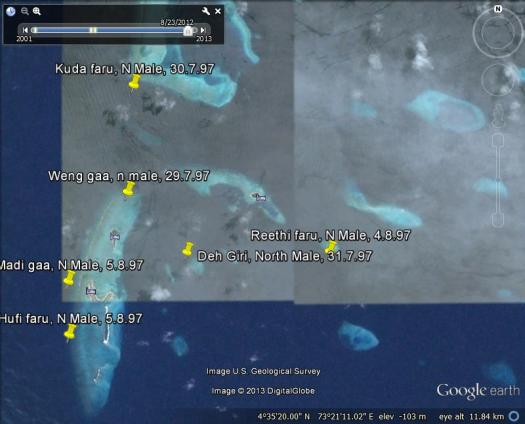
Task: Click the label 'Reethi faru, N Male, 4.8.97'
Action: tap(330, 235)
